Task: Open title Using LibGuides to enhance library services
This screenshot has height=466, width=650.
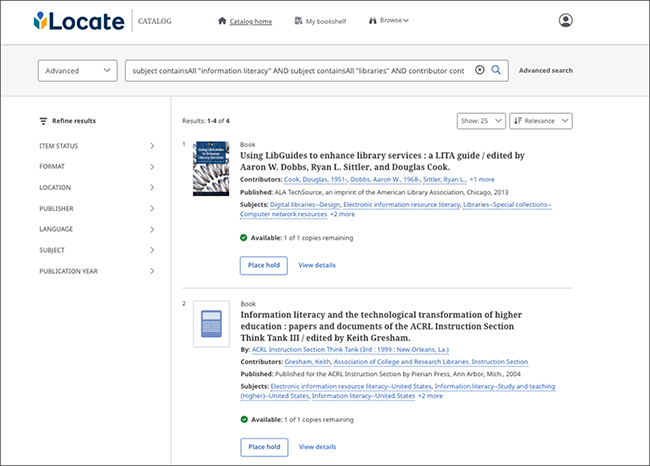Action: point(382,161)
